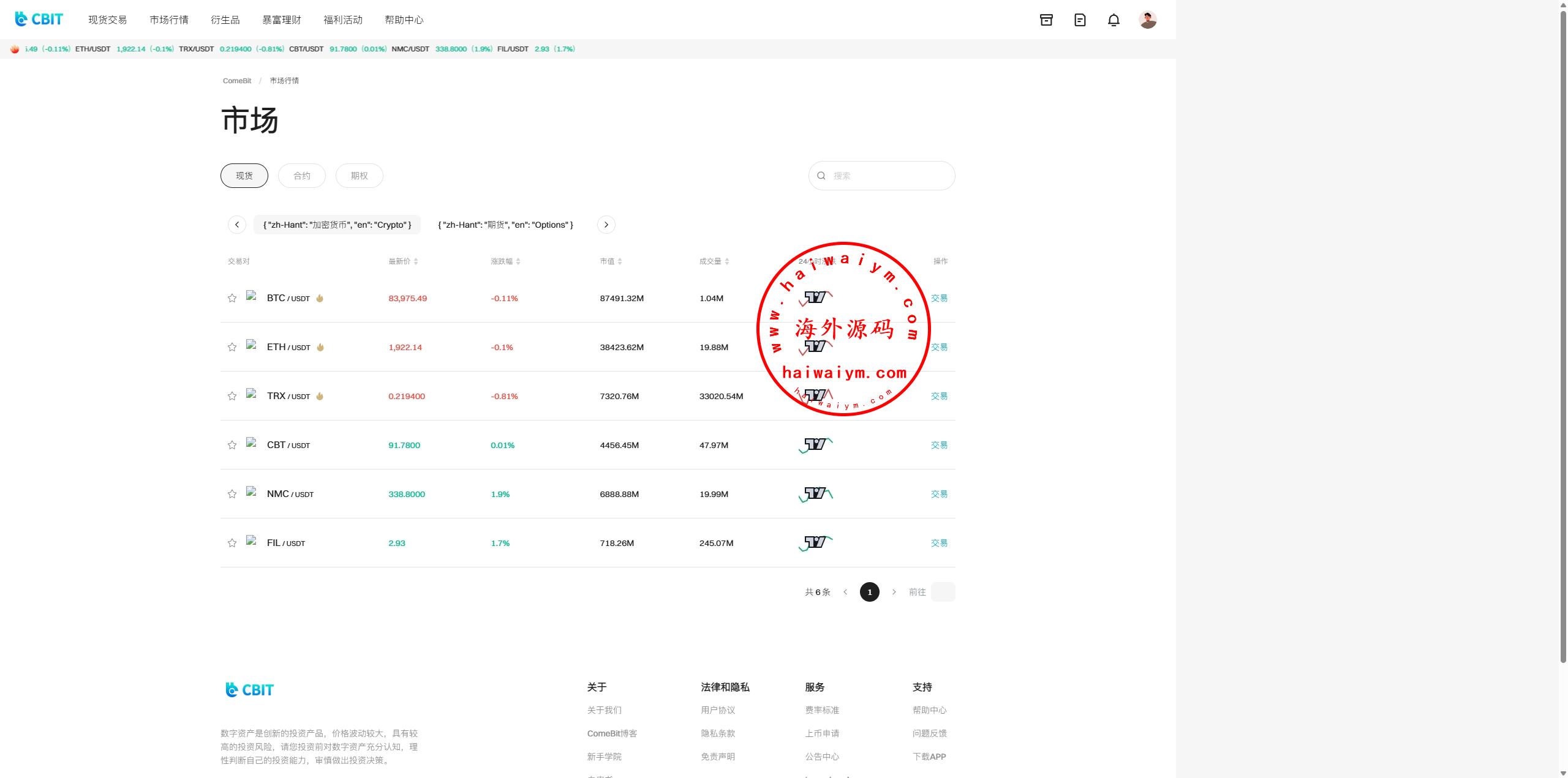Viewport: 1568px width, 778px height.
Task: Open the wallet archive box icon
Action: pos(1046,20)
